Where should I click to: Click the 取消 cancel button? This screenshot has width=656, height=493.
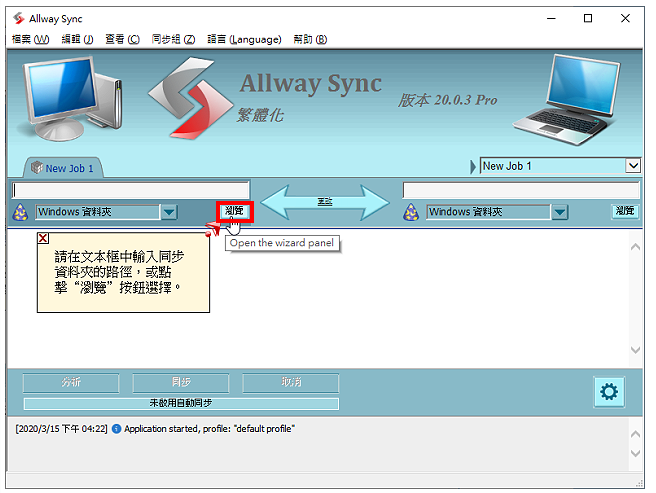tap(290, 383)
